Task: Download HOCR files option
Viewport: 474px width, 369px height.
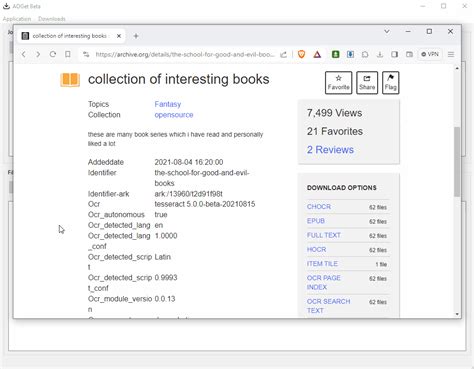Action: tap(316, 249)
